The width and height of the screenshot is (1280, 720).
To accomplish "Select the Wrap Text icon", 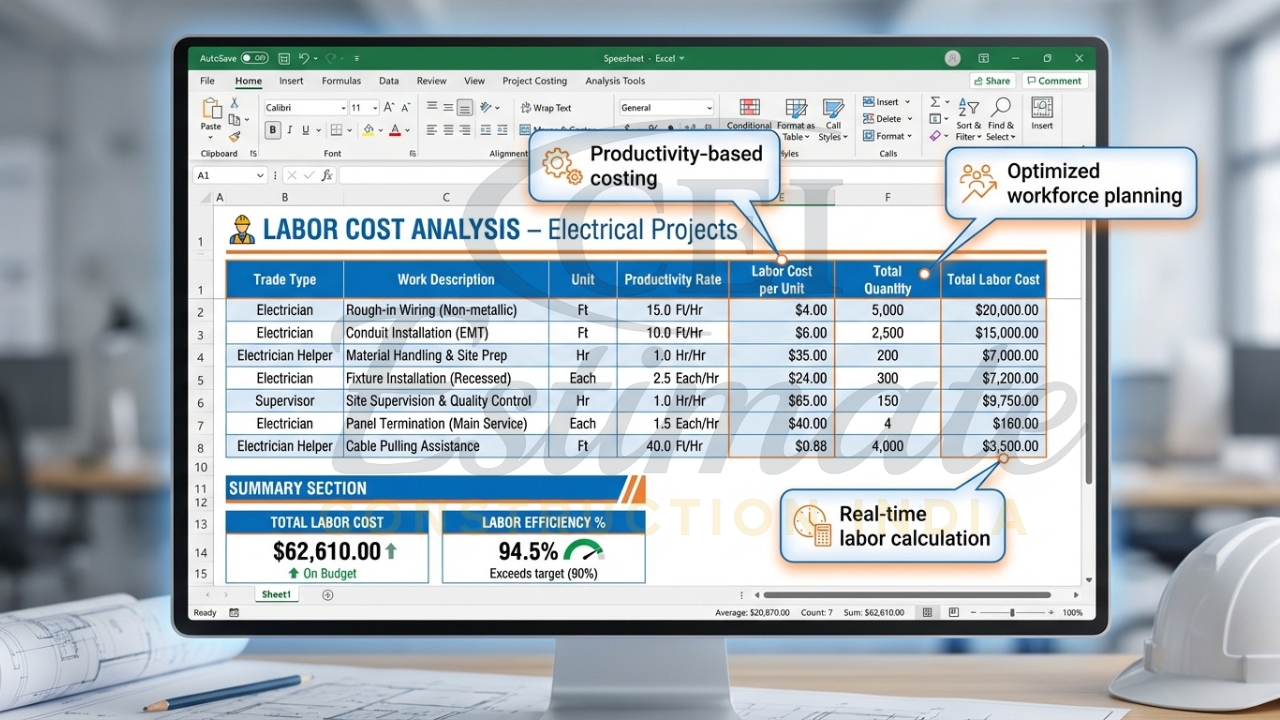I will click(x=545, y=107).
